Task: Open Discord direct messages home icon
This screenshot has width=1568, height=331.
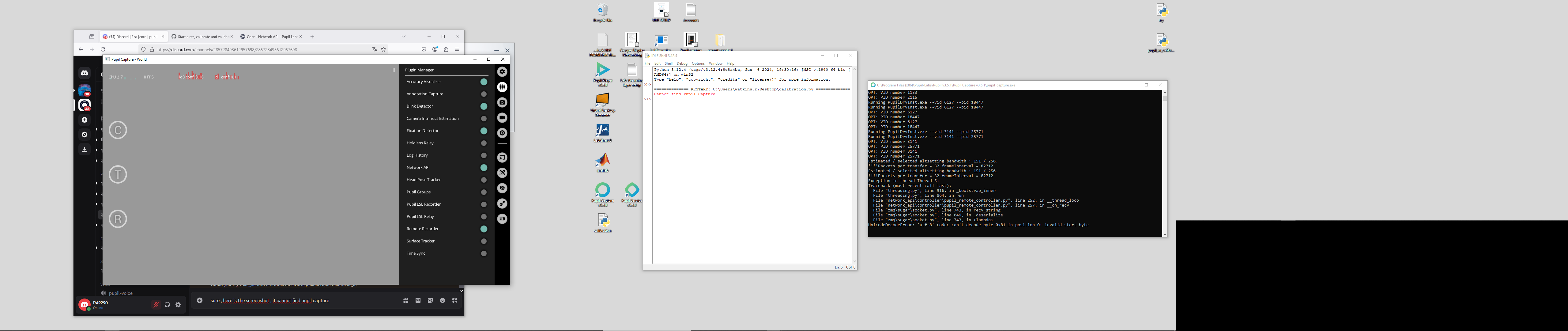Action: [x=85, y=73]
